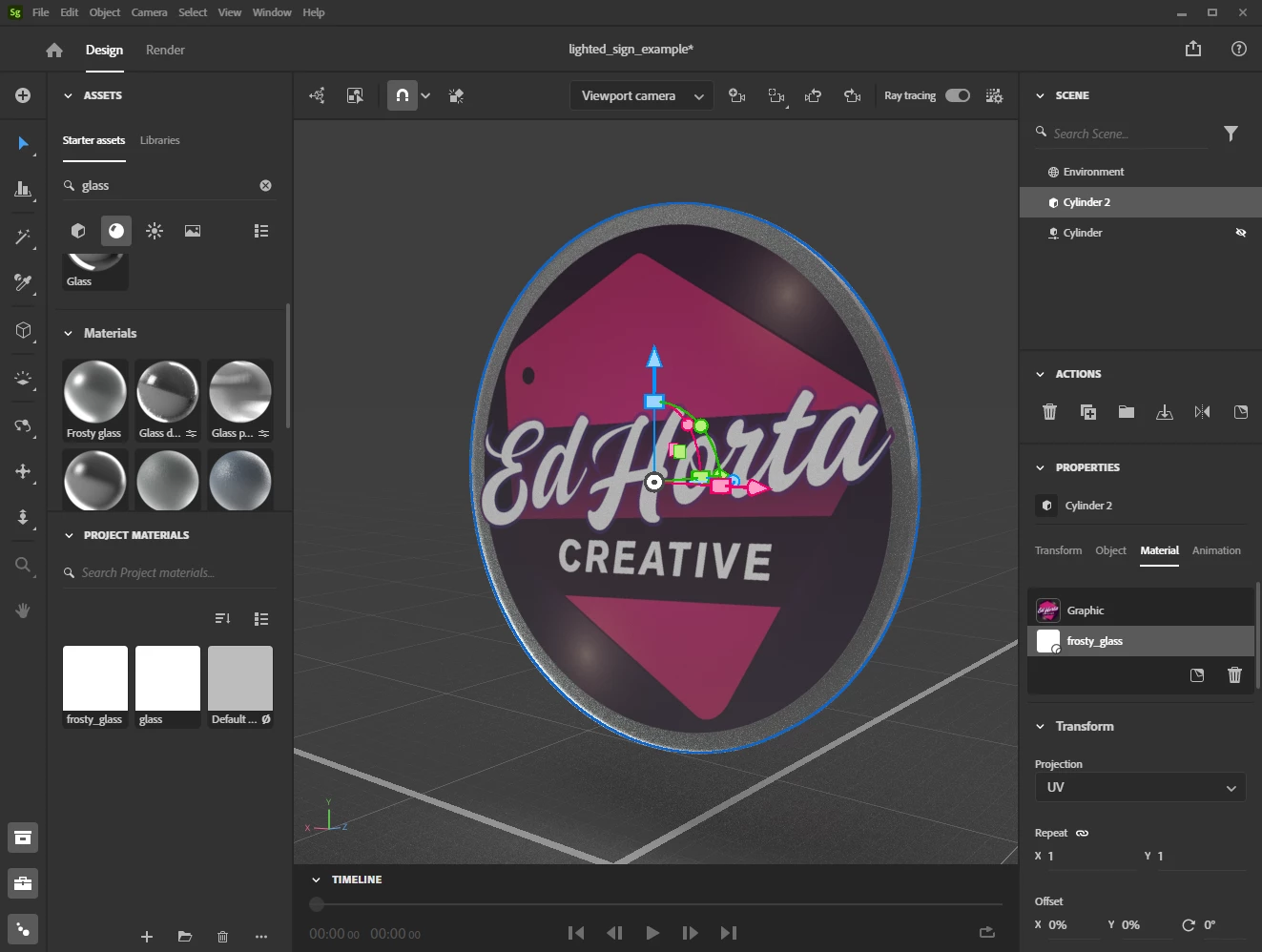
Task: Filter assets by Lights icon
Action: [155, 231]
